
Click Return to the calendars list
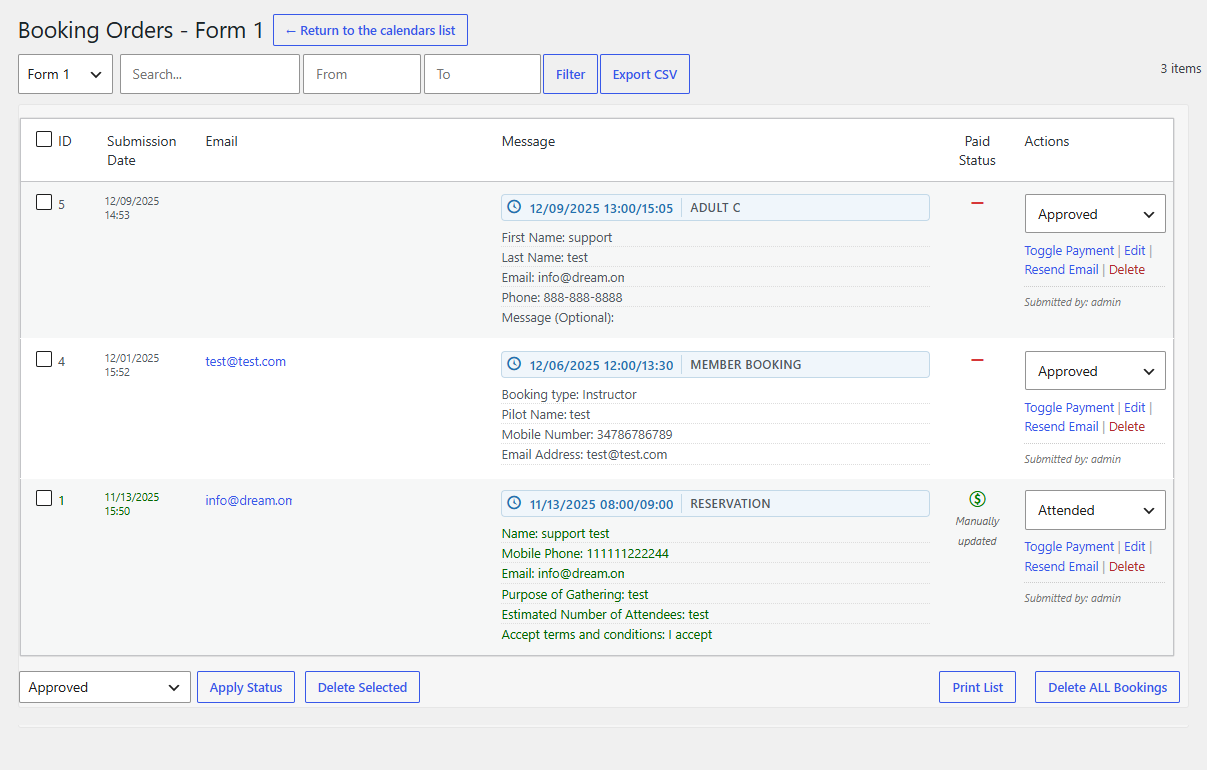370,30
